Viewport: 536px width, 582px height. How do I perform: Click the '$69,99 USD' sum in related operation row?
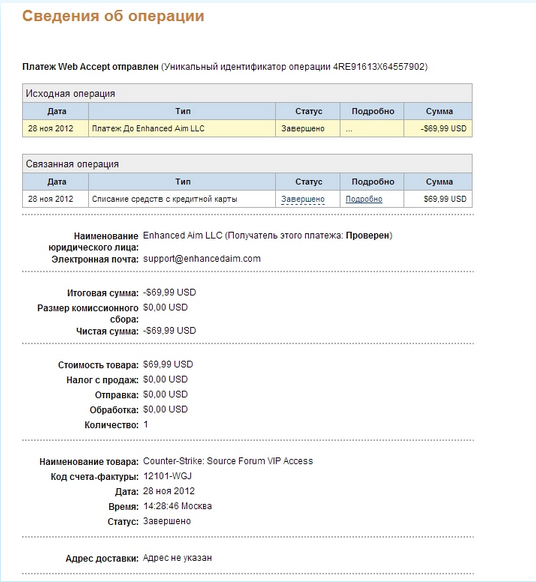click(445, 199)
